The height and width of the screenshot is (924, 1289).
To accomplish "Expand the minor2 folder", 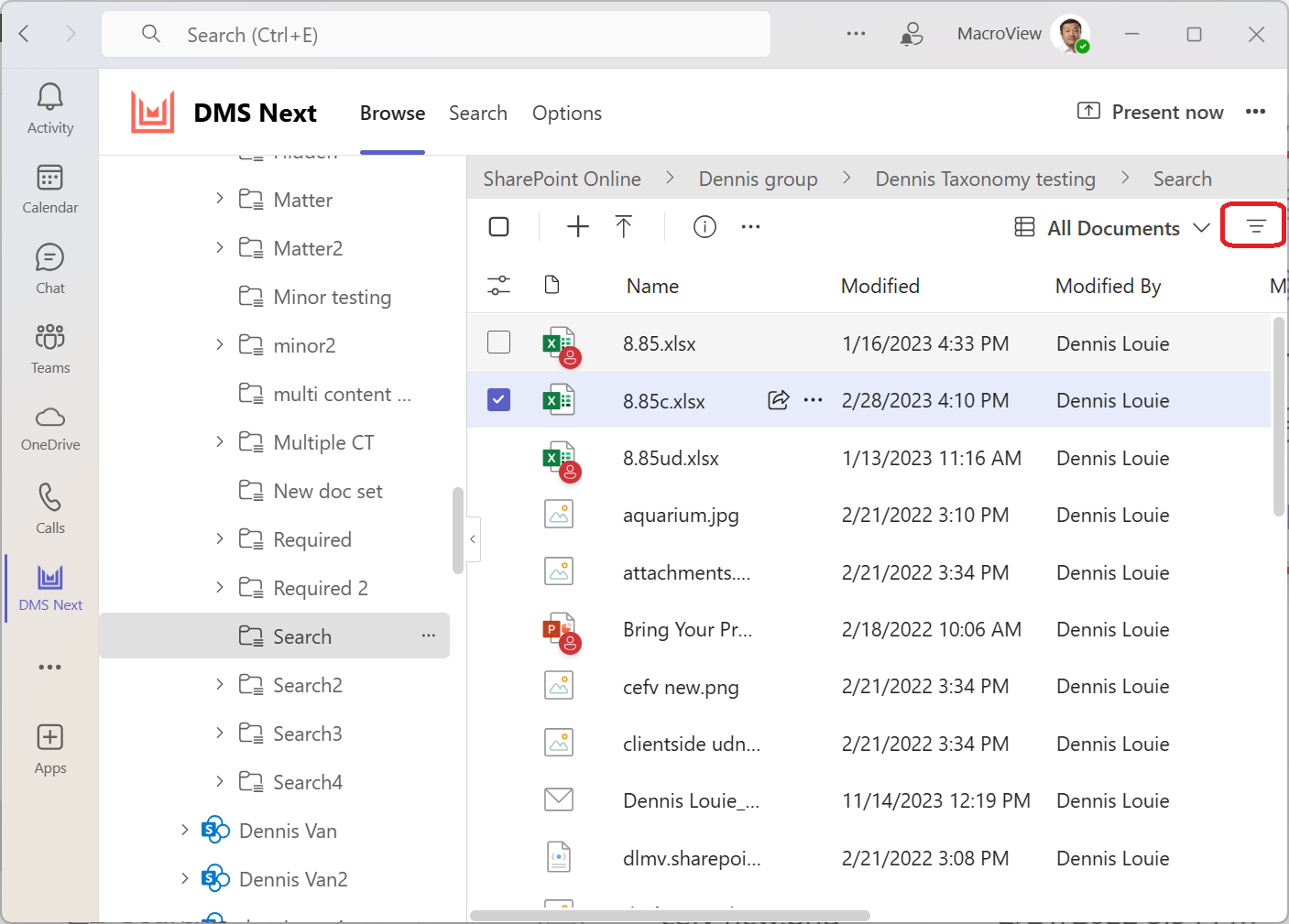I will click(x=219, y=344).
